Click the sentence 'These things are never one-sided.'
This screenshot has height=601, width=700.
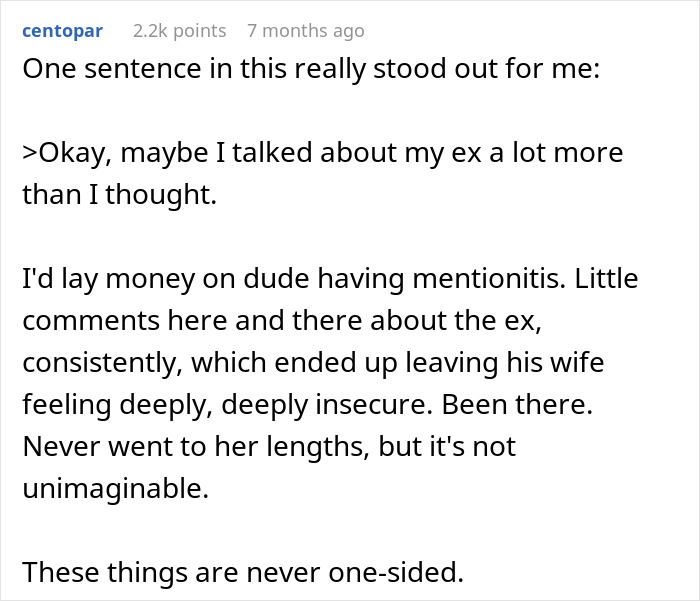click(x=243, y=572)
